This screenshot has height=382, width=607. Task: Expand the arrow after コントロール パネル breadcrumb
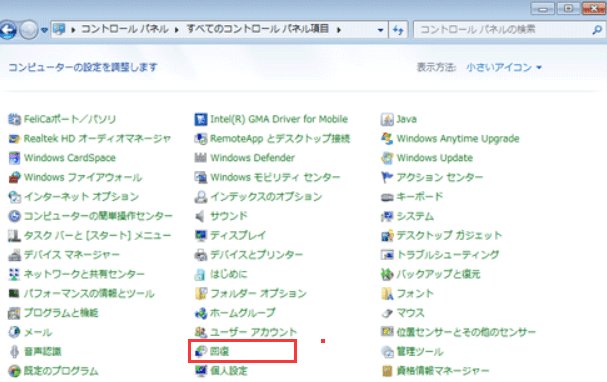coord(177,30)
